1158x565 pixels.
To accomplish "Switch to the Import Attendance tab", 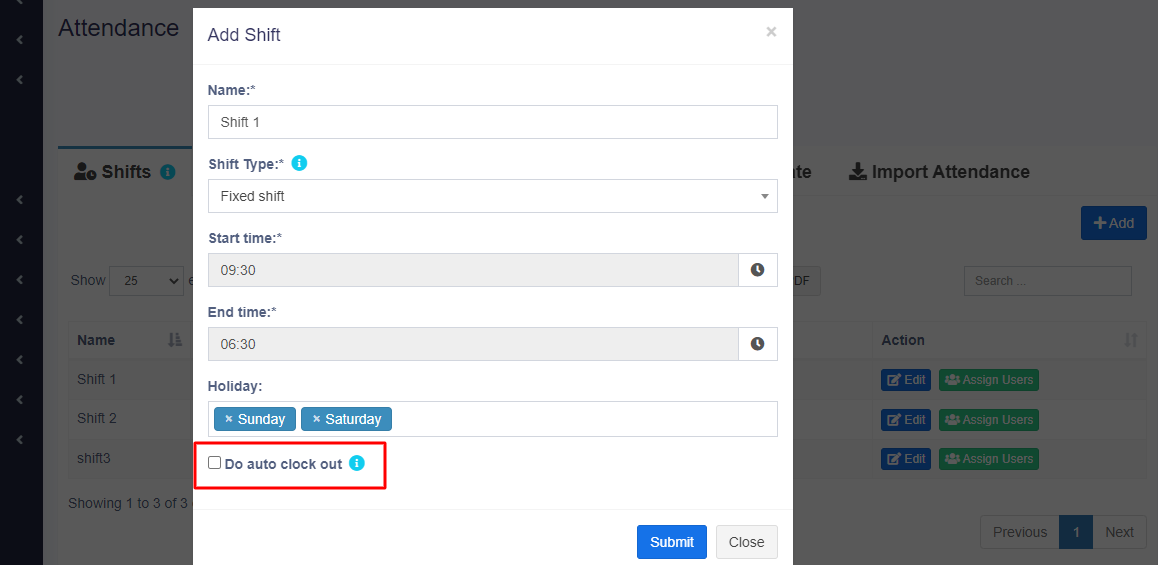I will coord(939,172).
